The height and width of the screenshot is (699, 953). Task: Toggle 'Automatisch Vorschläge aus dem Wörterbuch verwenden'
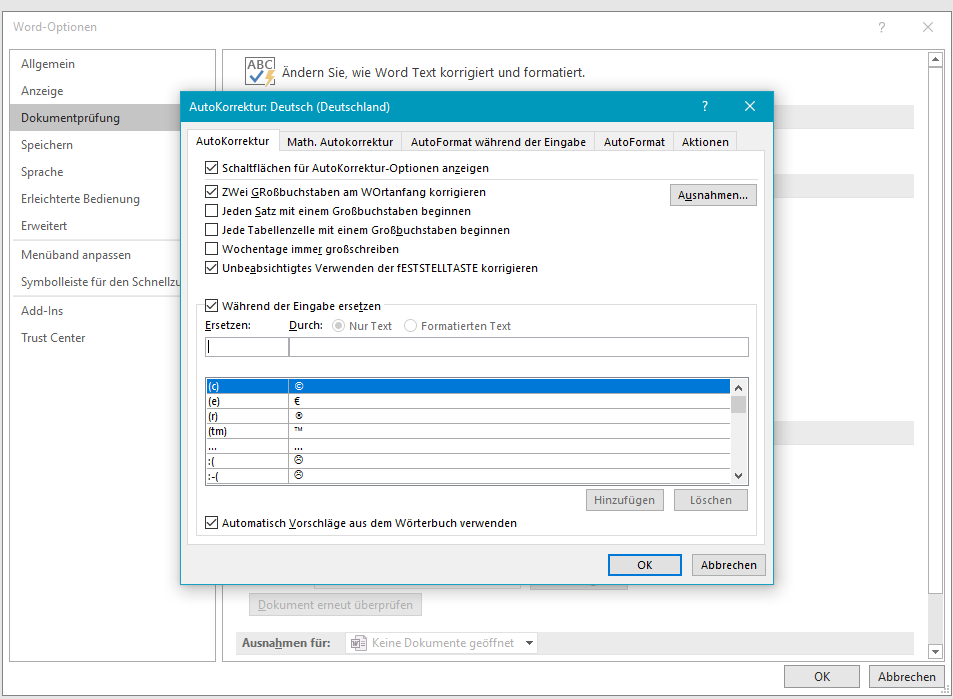click(x=212, y=523)
